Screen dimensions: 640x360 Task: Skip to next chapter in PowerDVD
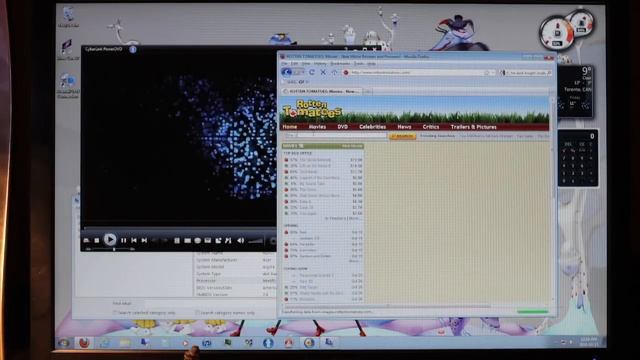[x=144, y=240]
